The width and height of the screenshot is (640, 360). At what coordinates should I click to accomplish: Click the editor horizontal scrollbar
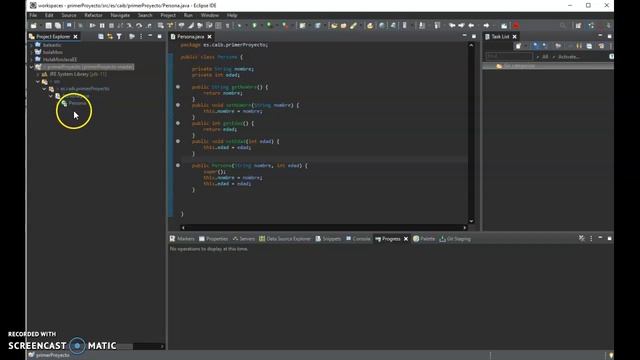coord(324,227)
